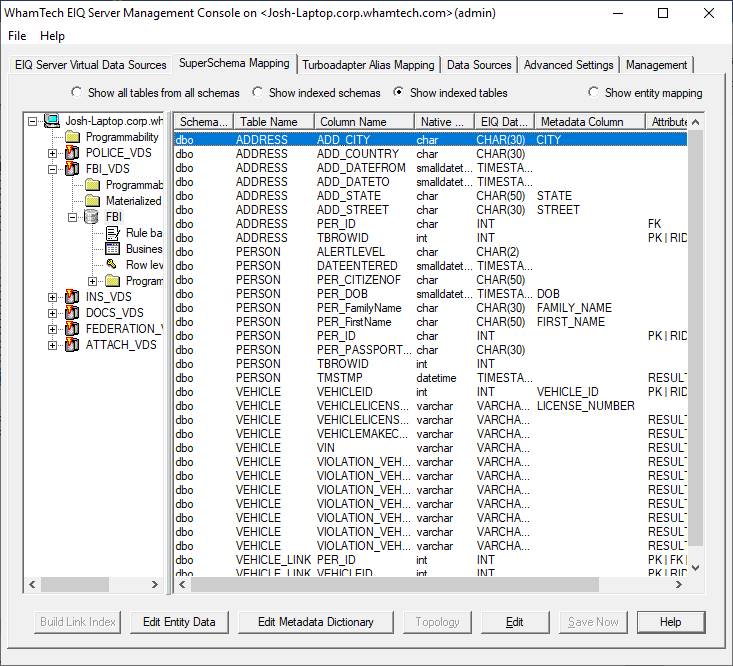Select the ALERTLEVEL row
The image size is (733, 666).
coord(430,252)
